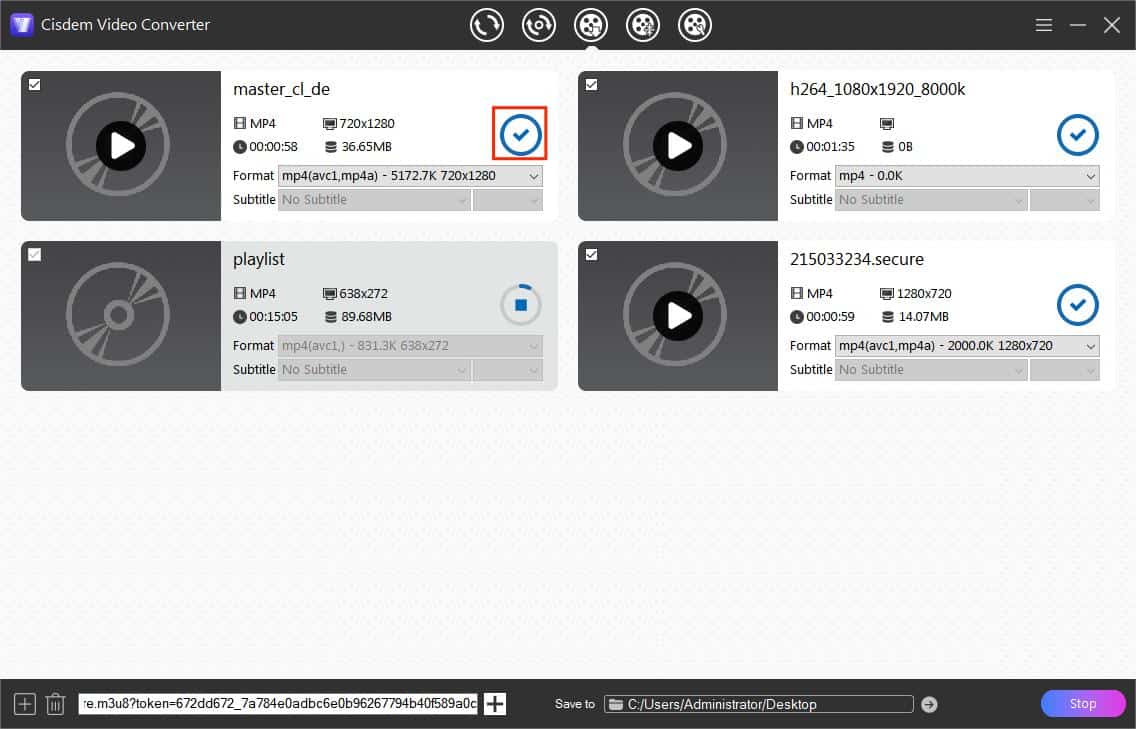Toggle checkbox for playlist video
This screenshot has height=729, width=1136.
[x=34, y=254]
